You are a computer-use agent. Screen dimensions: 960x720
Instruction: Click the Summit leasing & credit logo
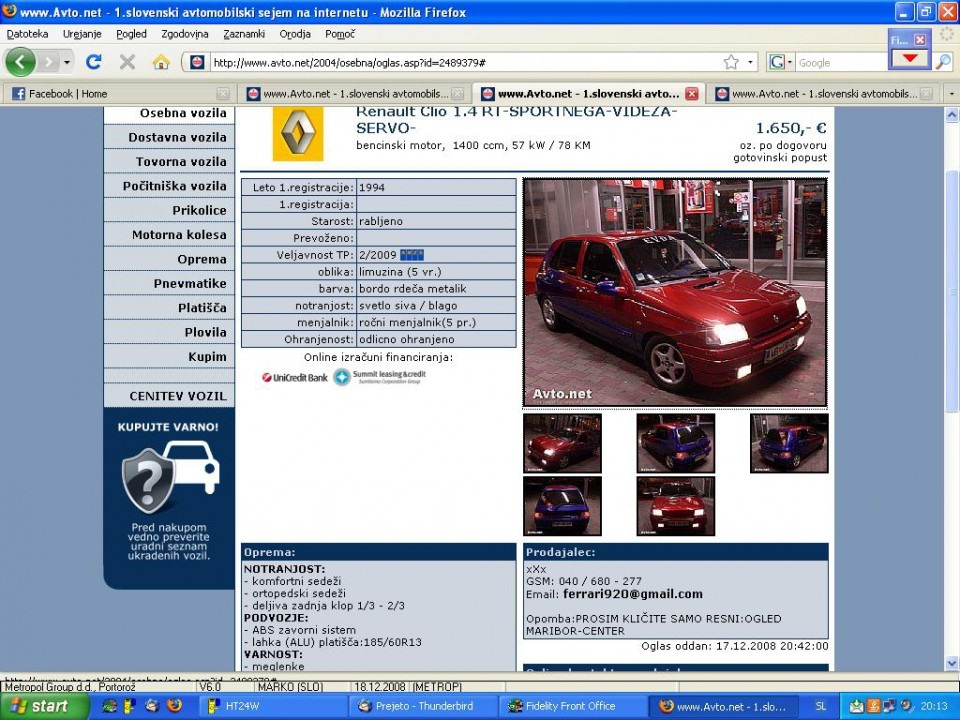tap(380, 377)
